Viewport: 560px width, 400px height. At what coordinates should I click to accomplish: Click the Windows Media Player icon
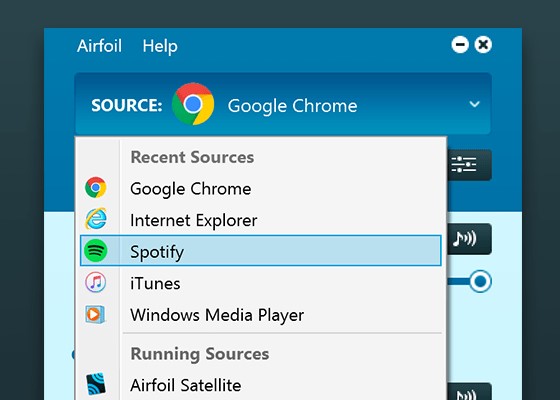tap(95, 314)
